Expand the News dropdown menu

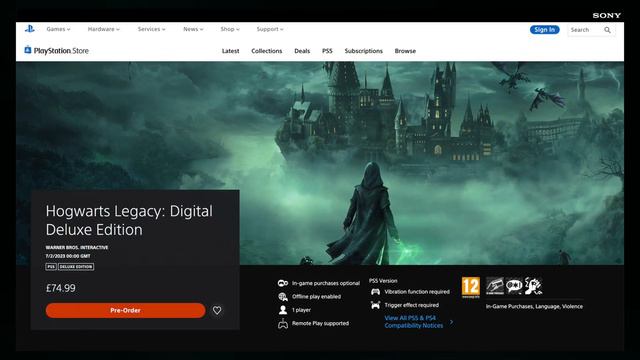193,29
